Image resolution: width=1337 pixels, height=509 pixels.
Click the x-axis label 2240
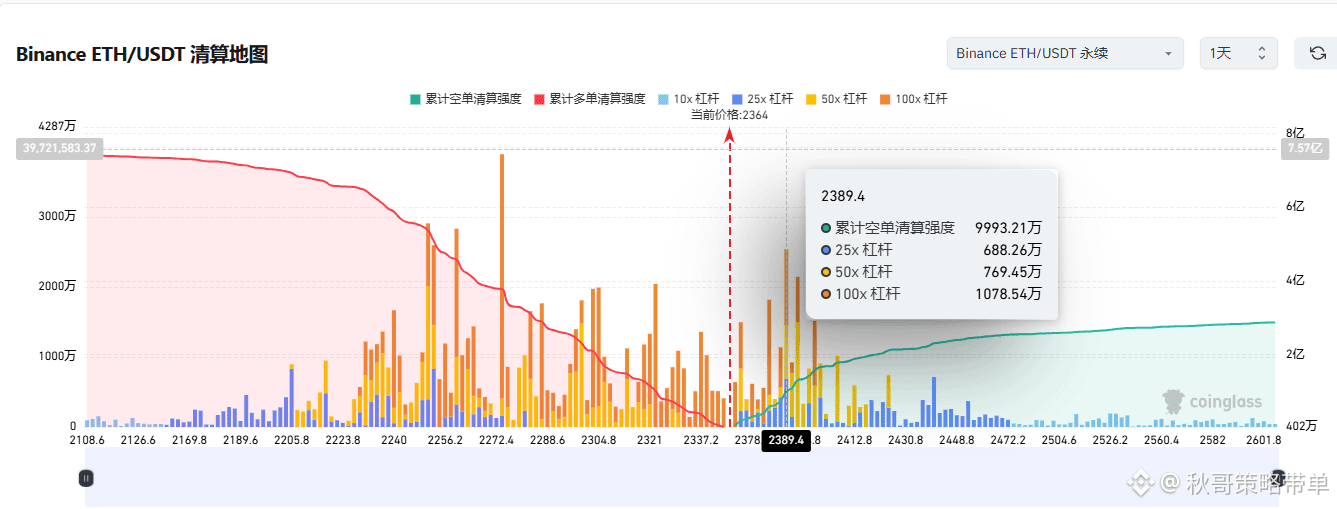pos(394,440)
